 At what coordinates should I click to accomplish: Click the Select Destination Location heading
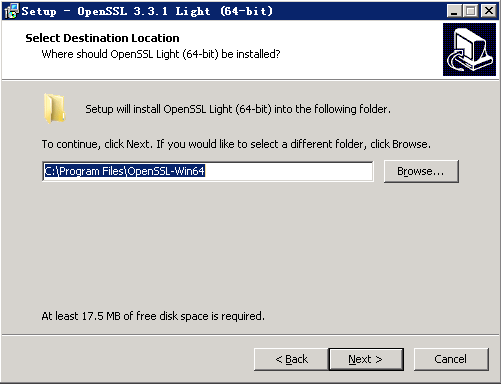point(102,38)
